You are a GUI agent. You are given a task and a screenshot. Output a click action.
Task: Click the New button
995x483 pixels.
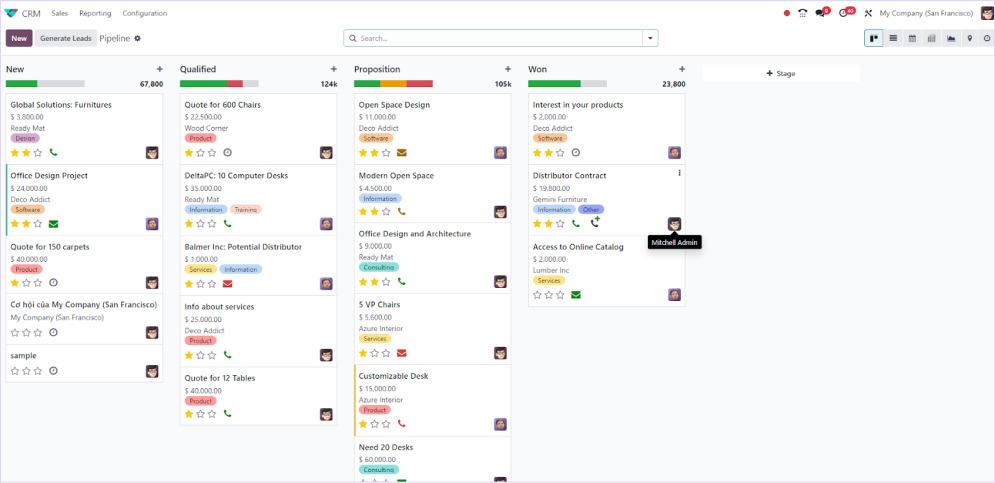point(19,38)
